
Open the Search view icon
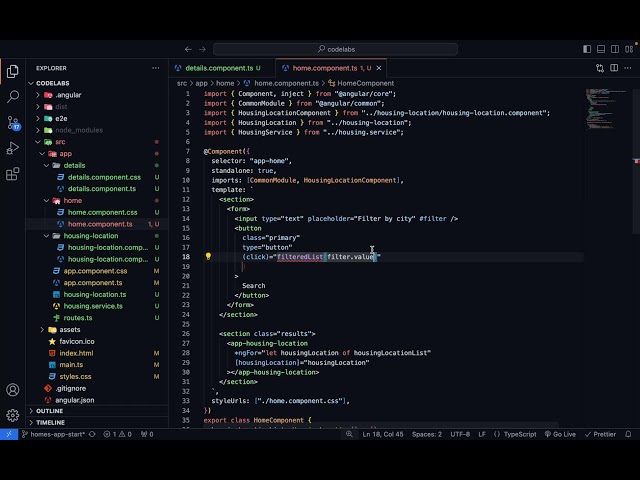13,97
